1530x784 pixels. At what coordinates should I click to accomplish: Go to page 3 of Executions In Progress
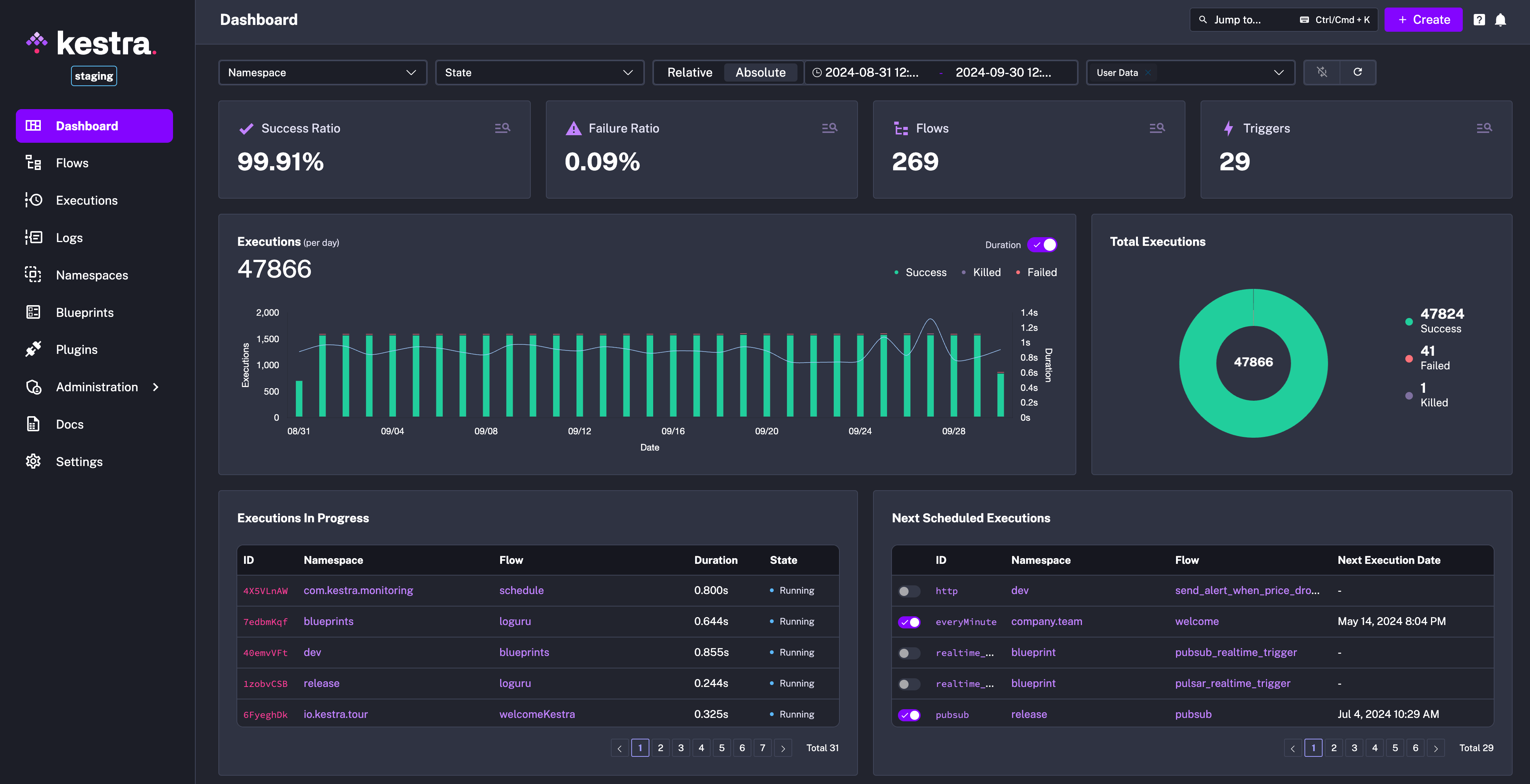click(x=681, y=748)
